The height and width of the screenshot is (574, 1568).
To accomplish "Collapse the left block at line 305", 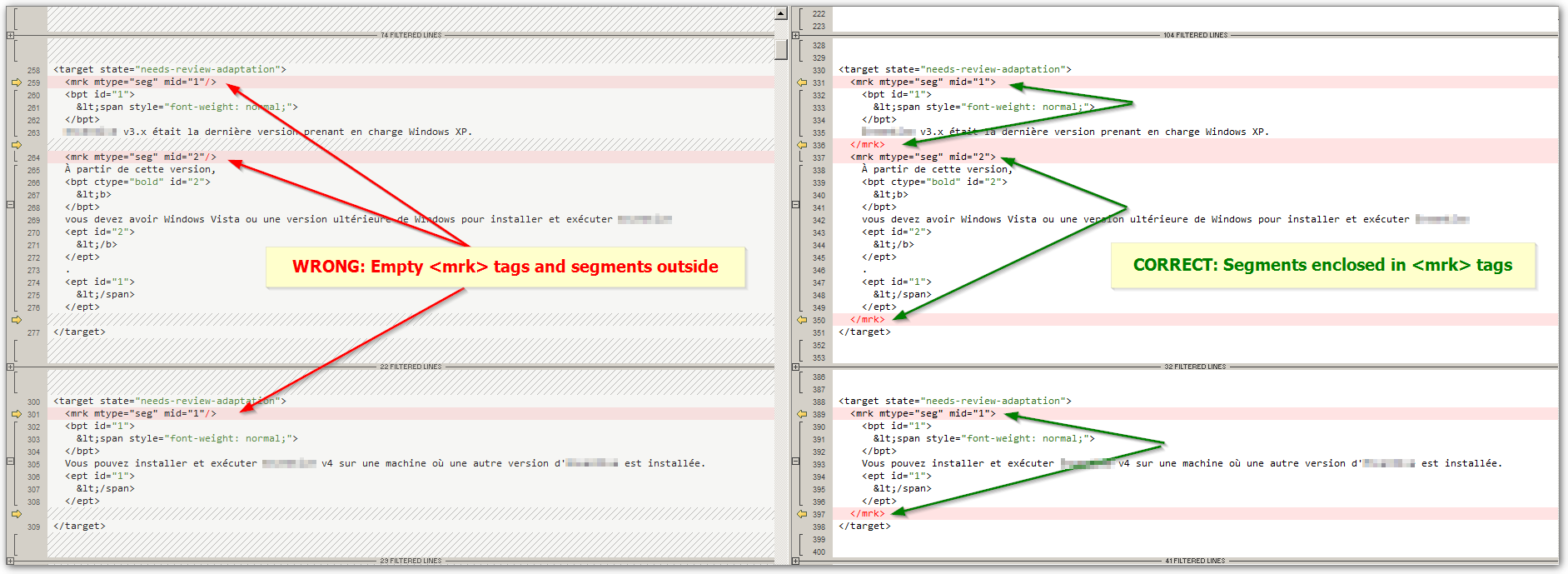I will pos(10,461).
